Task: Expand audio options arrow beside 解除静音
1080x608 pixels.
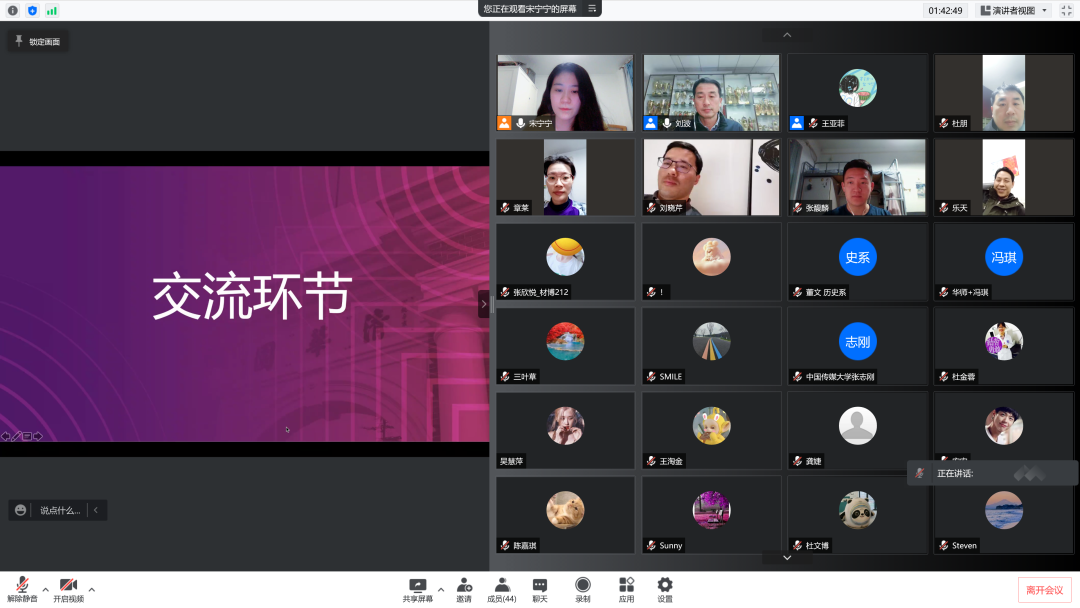Action: tap(45, 589)
